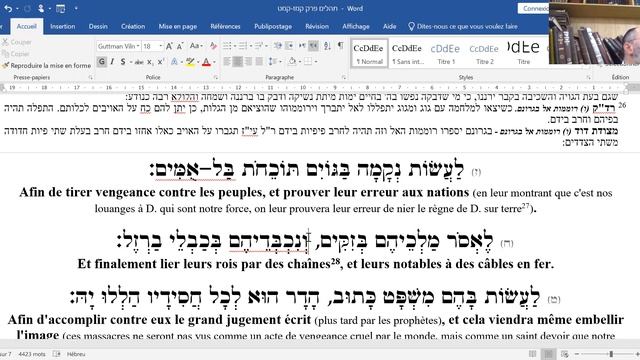Select the Références tab
The width and height of the screenshot is (640, 360).
tap(225, 26)
